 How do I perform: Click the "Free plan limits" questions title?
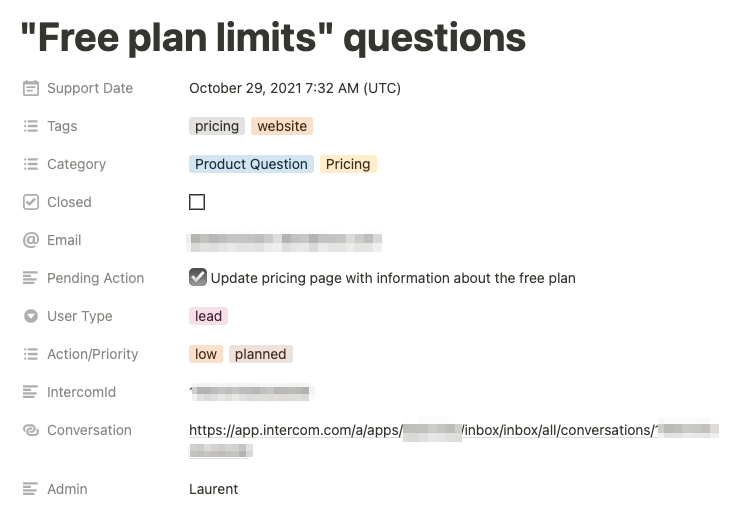coord(273,37)
